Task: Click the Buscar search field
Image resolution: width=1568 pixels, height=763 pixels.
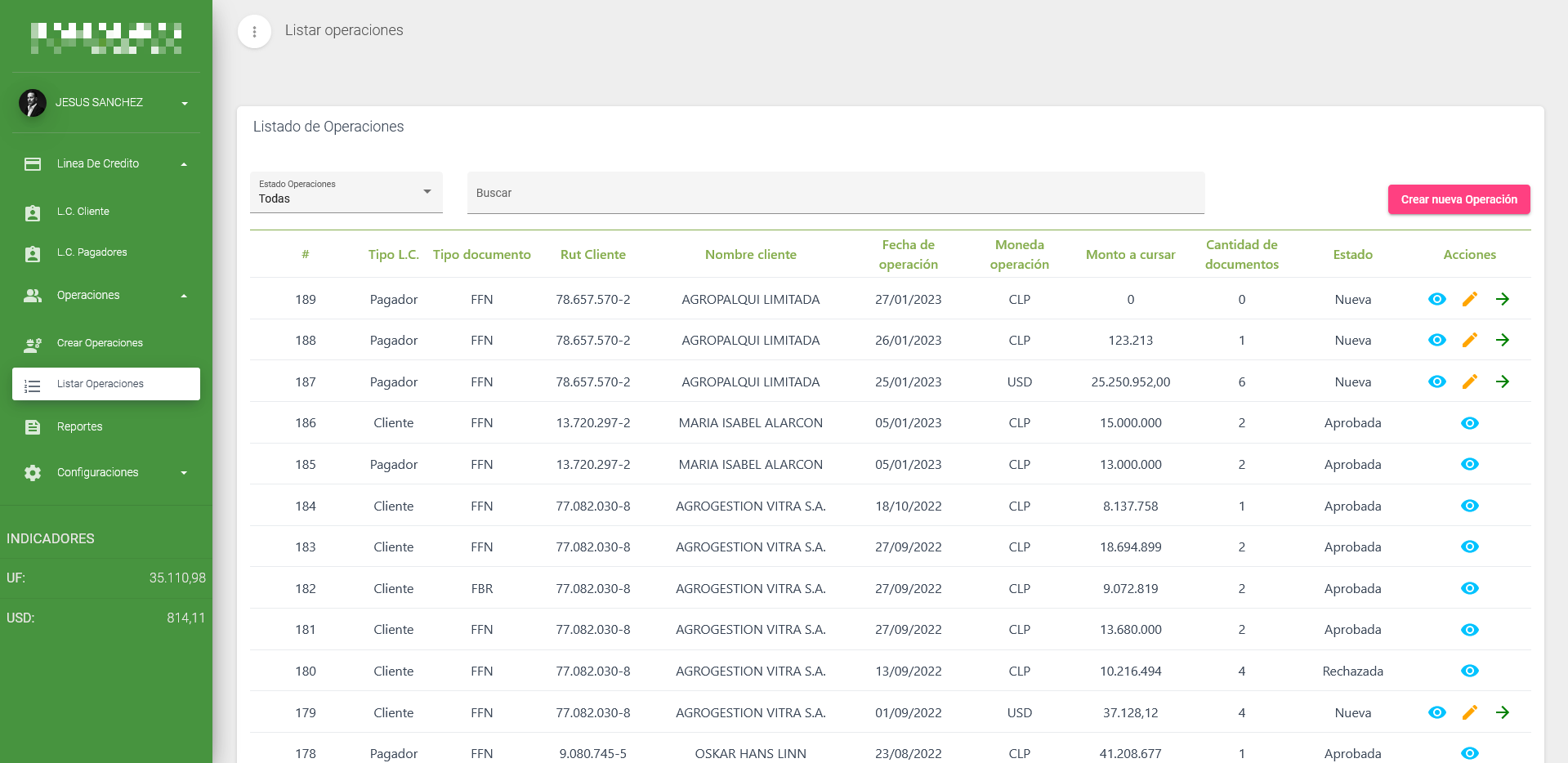Action: [835, 193]
